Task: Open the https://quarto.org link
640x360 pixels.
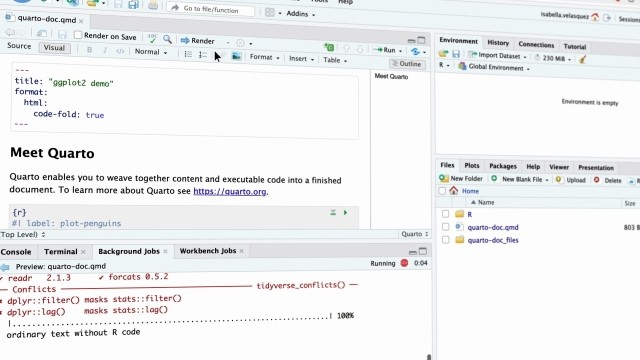Action: point(230,191)
